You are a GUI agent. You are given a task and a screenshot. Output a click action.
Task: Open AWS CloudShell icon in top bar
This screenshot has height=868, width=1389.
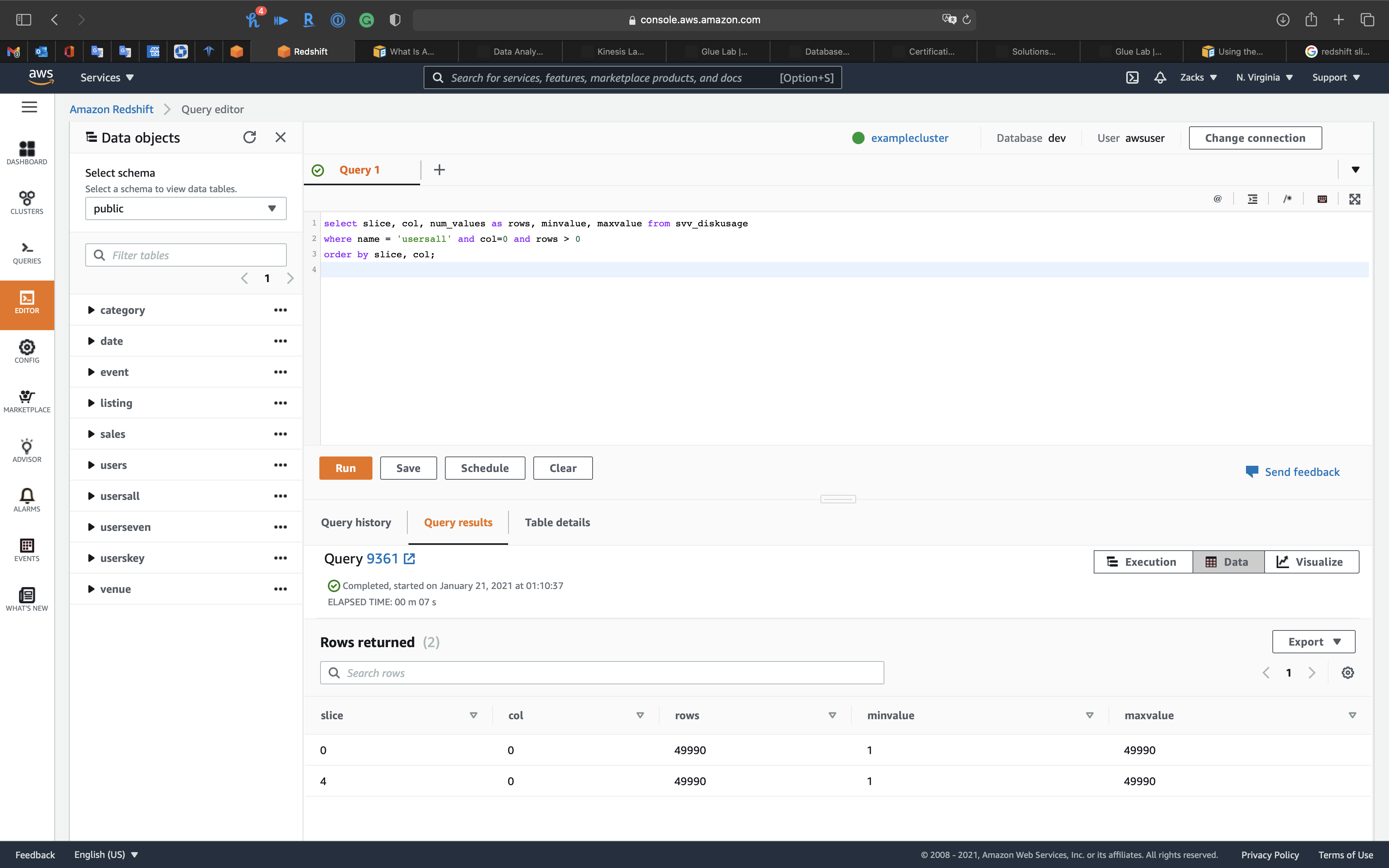1132,77
